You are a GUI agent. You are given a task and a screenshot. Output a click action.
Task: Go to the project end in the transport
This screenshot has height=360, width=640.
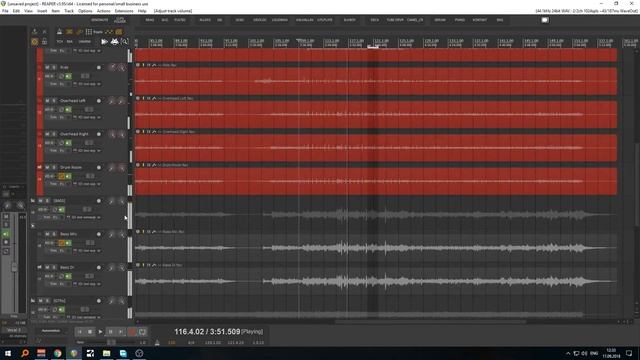point(121,332)
